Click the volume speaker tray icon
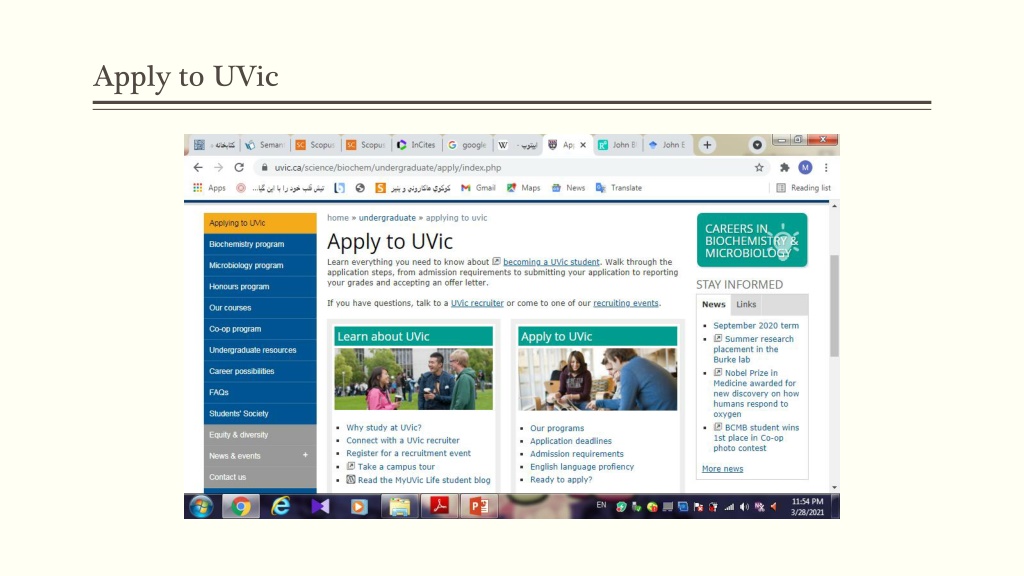 744,507
